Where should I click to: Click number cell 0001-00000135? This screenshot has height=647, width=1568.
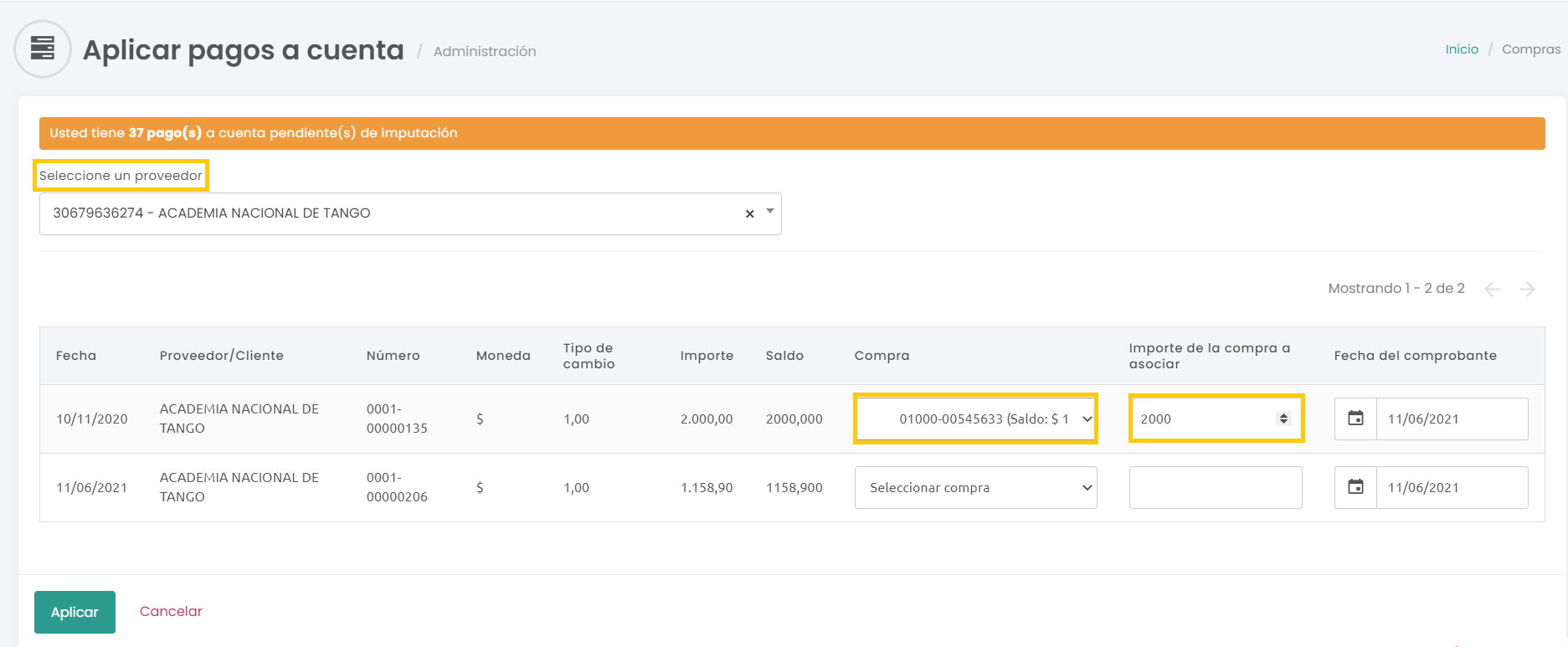coord(397,418)
